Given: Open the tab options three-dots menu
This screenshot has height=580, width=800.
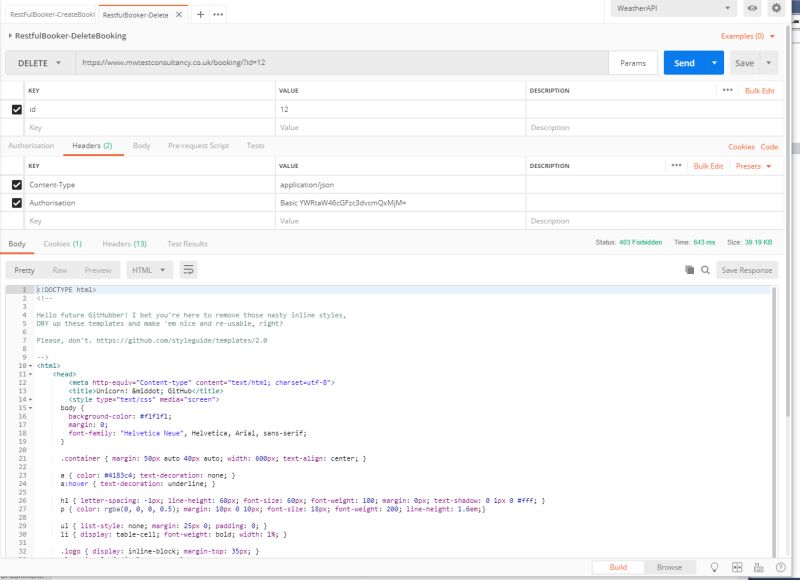Looking at the screenshot, I should (x=218, y=14).
